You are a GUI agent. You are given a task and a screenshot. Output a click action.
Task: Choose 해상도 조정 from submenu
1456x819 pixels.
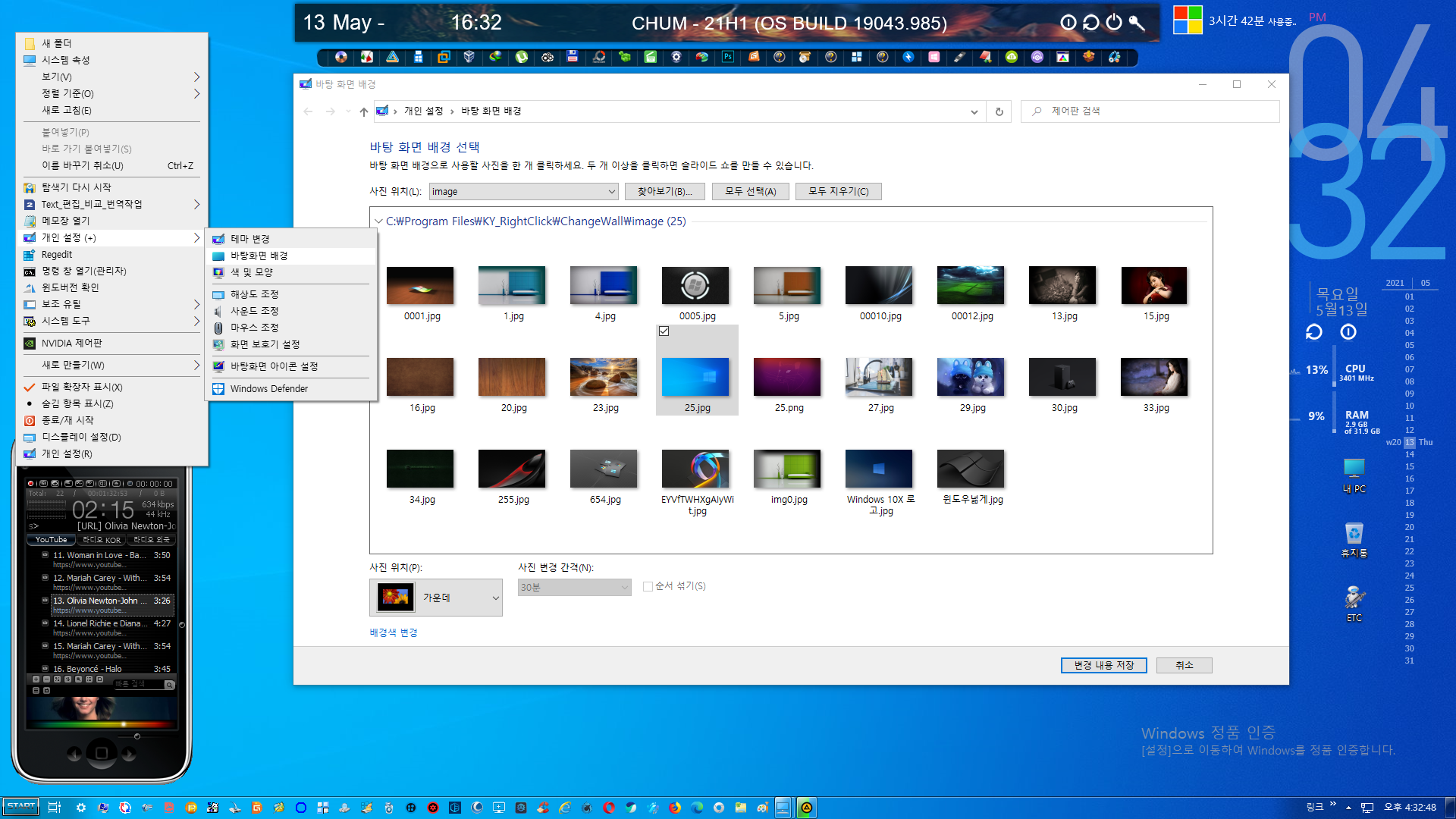pos(291,294)
